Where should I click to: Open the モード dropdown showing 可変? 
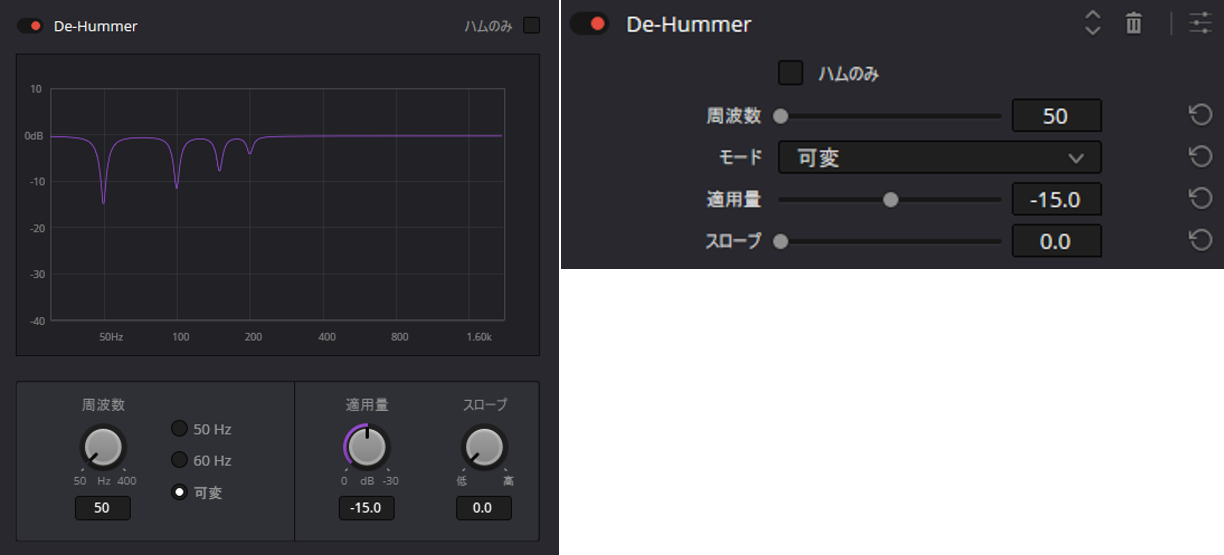pyautogui.click(x=940, y=157)
